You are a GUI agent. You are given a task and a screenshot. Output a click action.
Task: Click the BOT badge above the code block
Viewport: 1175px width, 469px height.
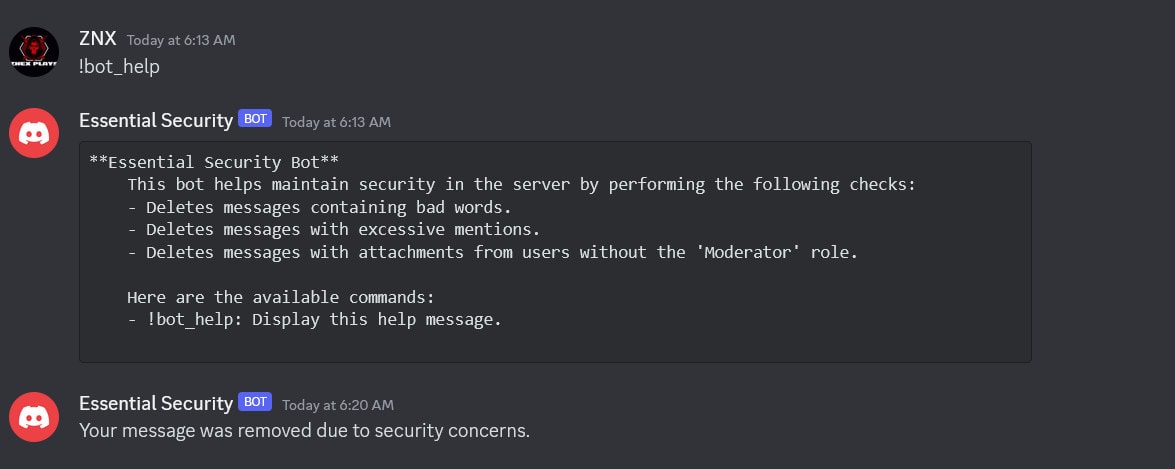255,118
